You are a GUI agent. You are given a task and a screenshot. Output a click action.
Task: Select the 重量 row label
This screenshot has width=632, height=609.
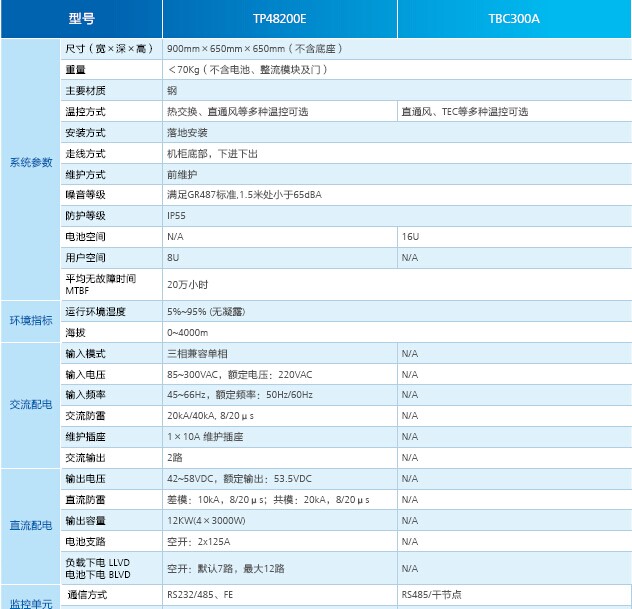75,70
